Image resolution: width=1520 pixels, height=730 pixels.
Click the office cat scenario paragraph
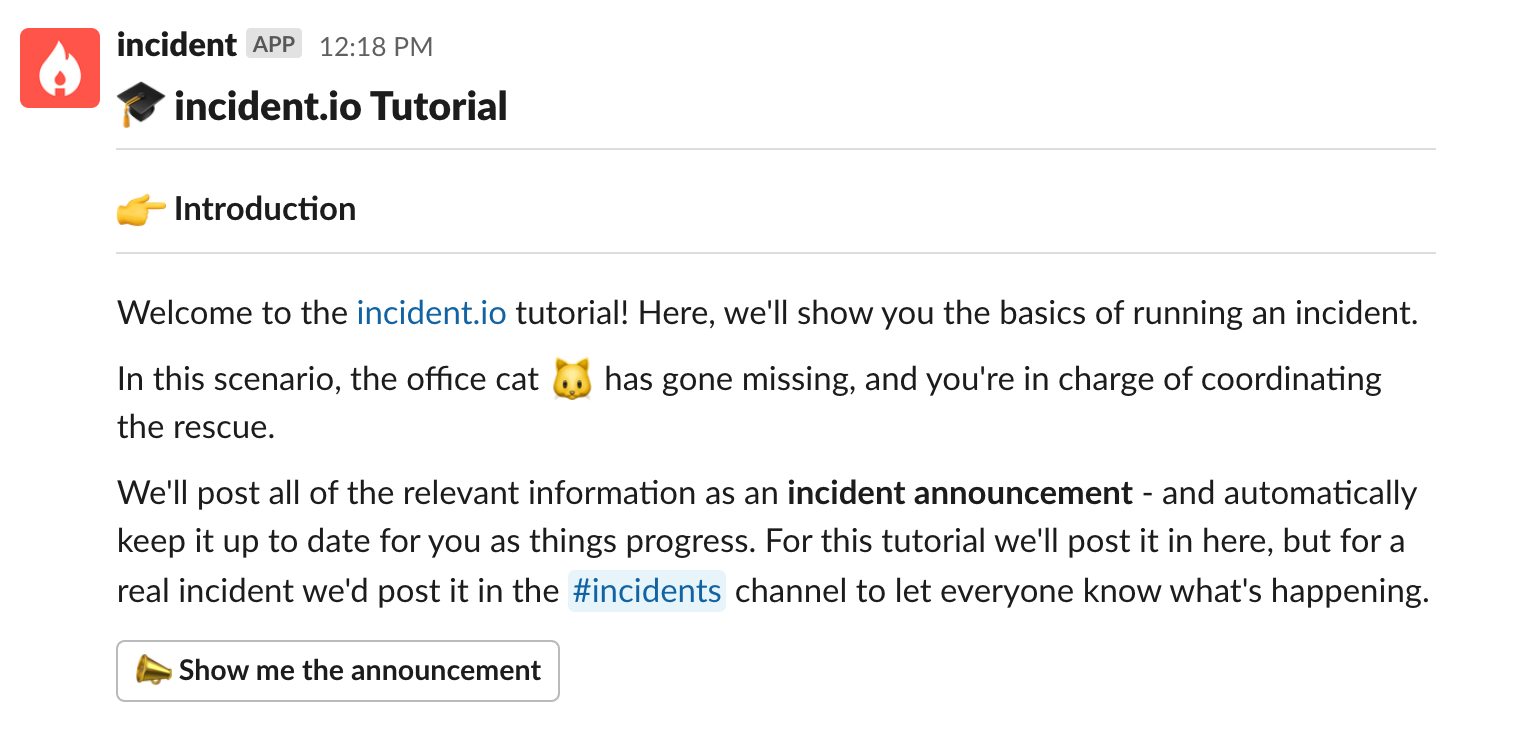tap(750, 404)
